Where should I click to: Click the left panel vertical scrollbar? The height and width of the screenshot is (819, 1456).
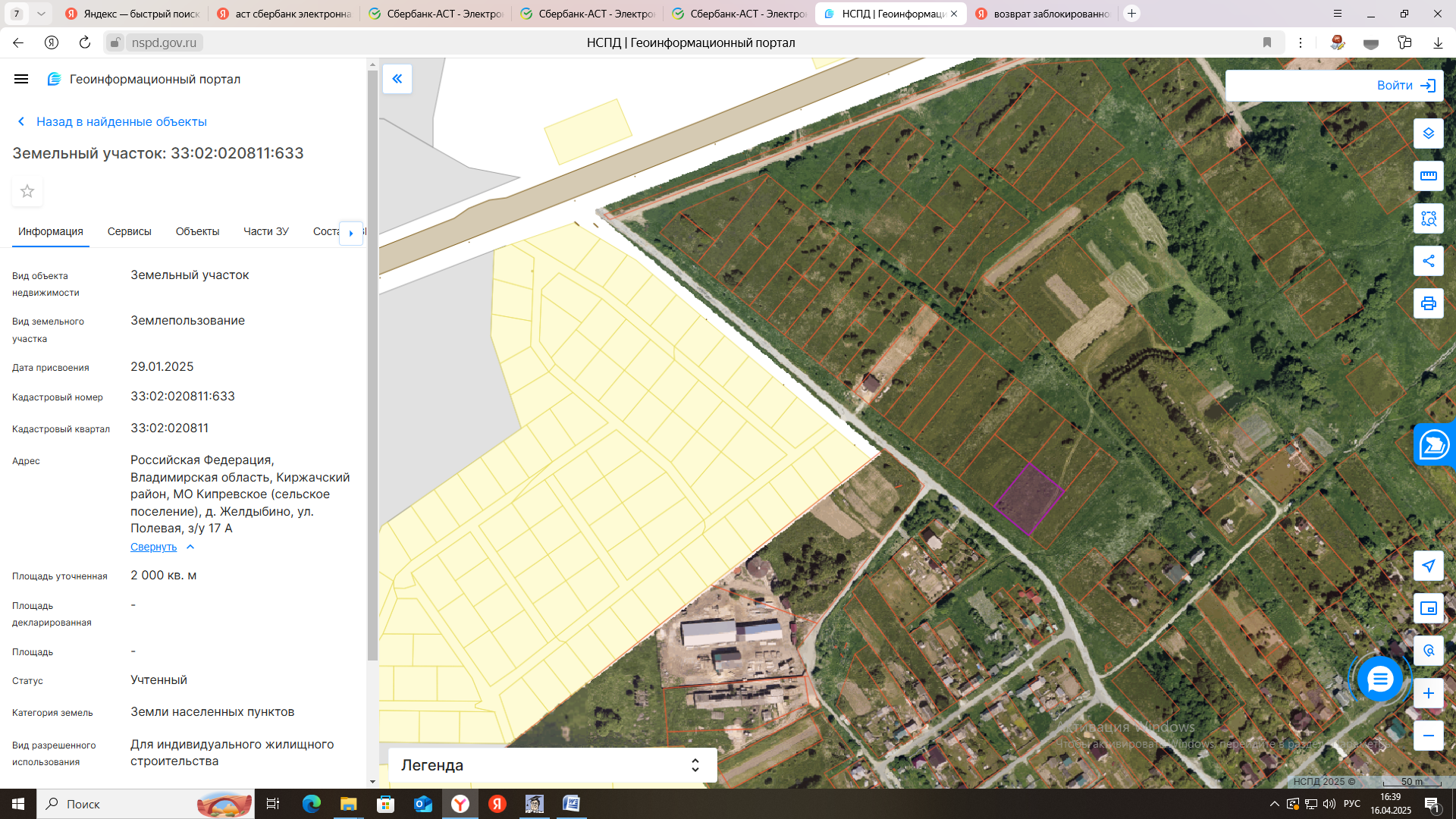372,364
